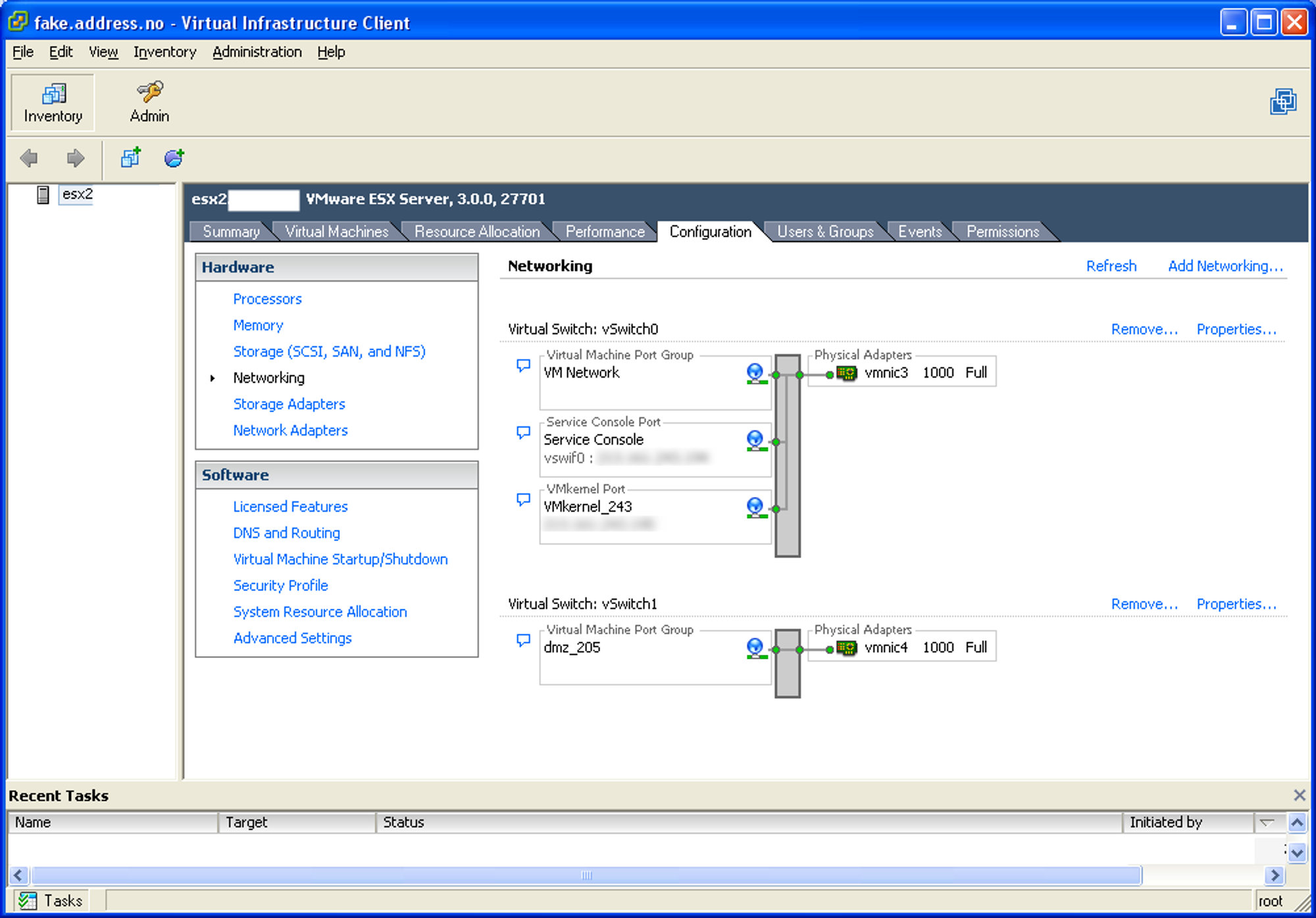Viewport: 1316px width, 918px height.
Task: Click the horizontal scrollbar thumb in Recent Tasks
Action: pyautogui.click(x=586, y=875)
